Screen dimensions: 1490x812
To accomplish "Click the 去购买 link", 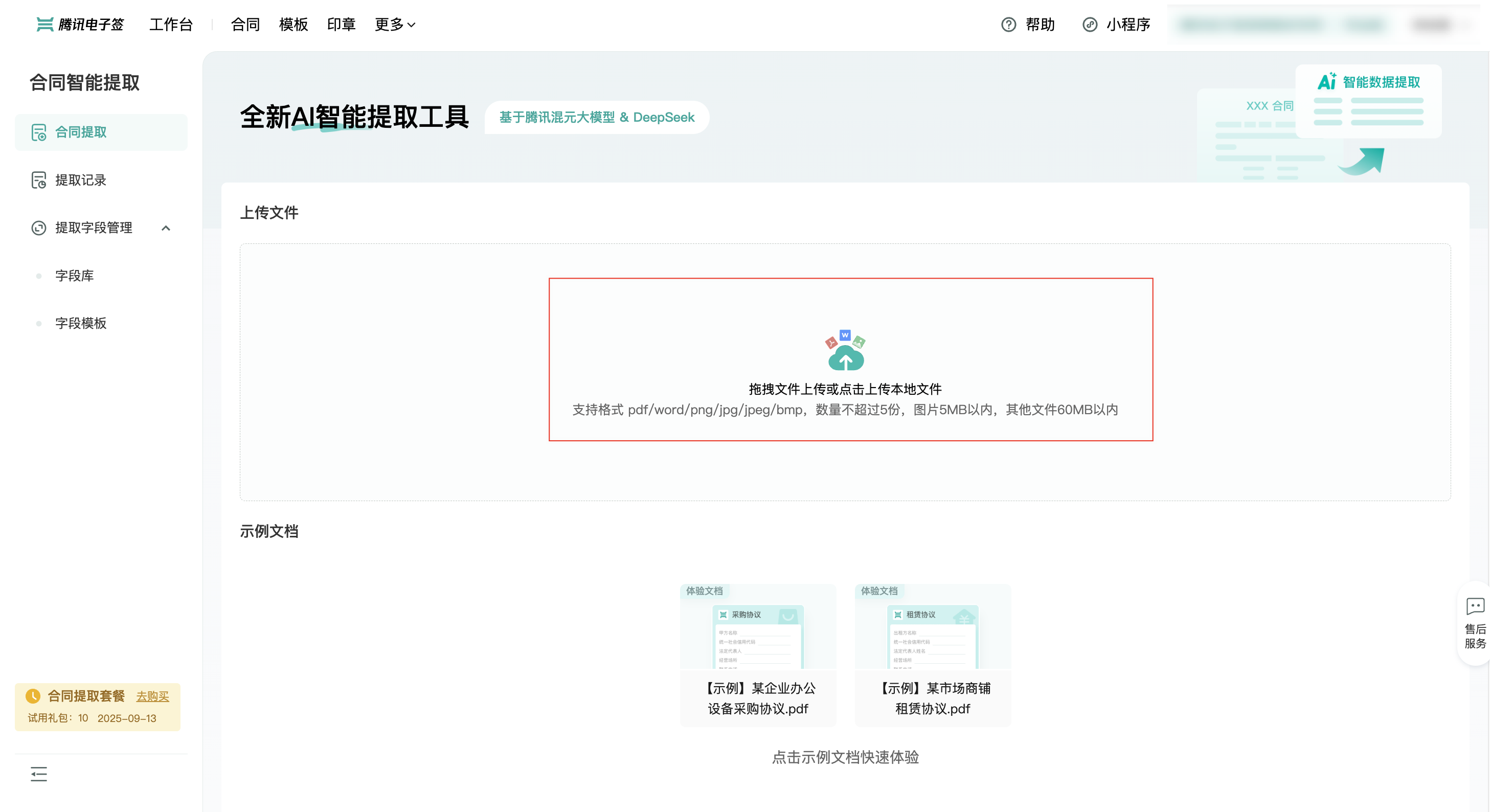I will pyautogui.click(x=153, y=696).
